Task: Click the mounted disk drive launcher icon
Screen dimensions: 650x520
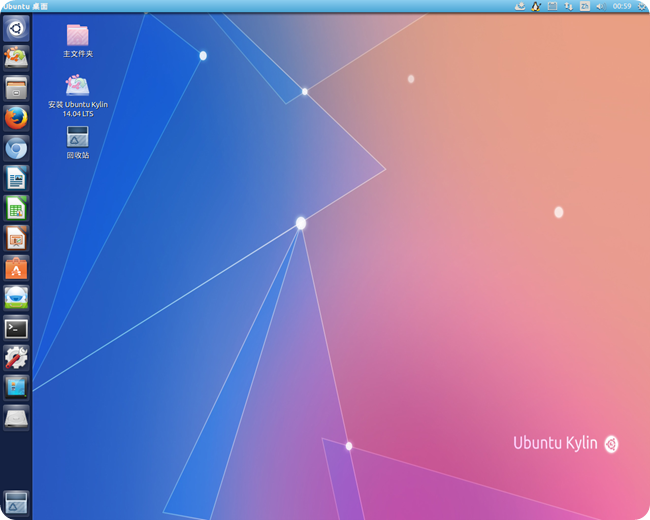Action: pyautogui.click(x=16, y=418)
